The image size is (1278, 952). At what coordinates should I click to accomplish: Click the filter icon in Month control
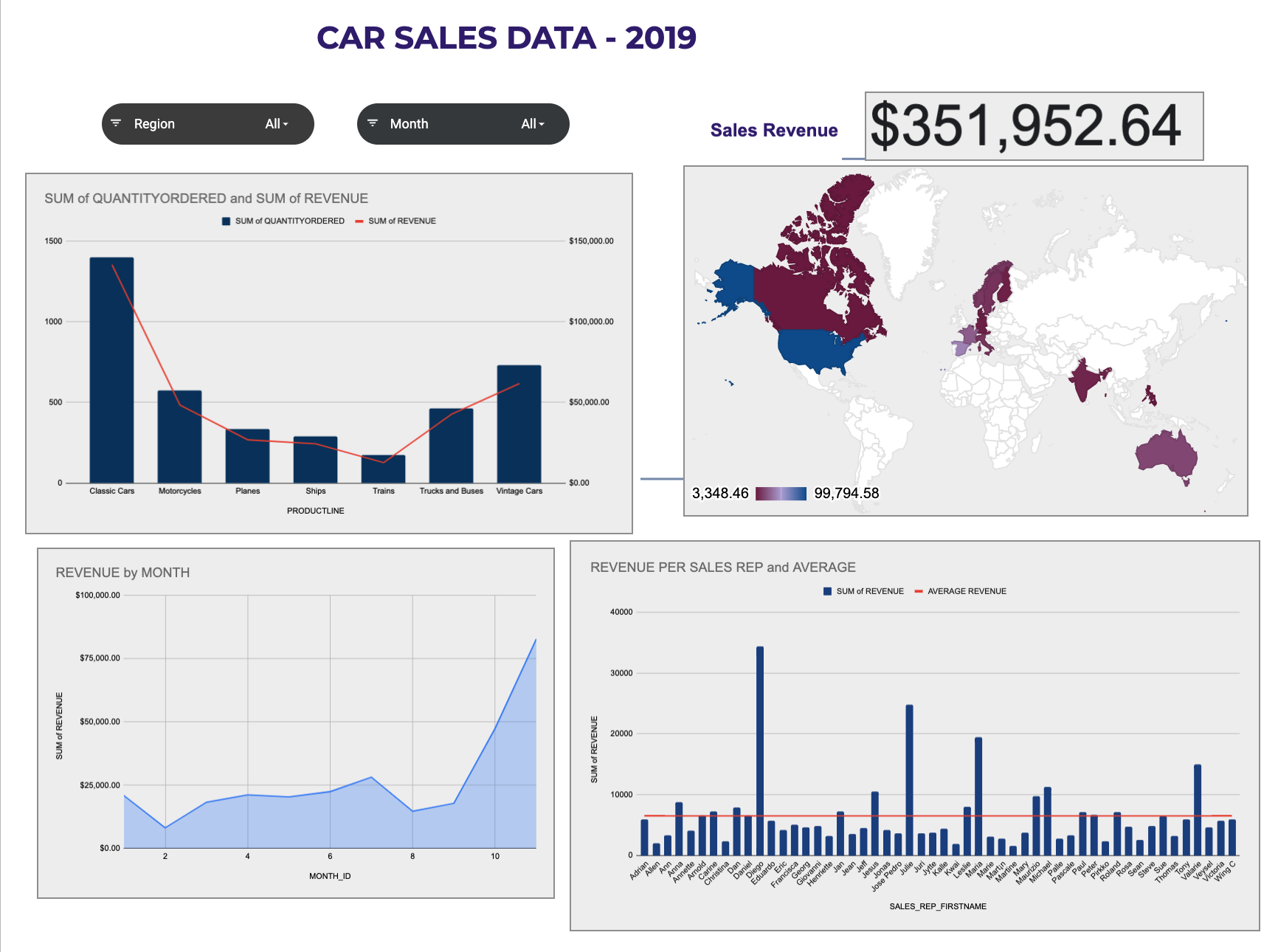(373, 123)
